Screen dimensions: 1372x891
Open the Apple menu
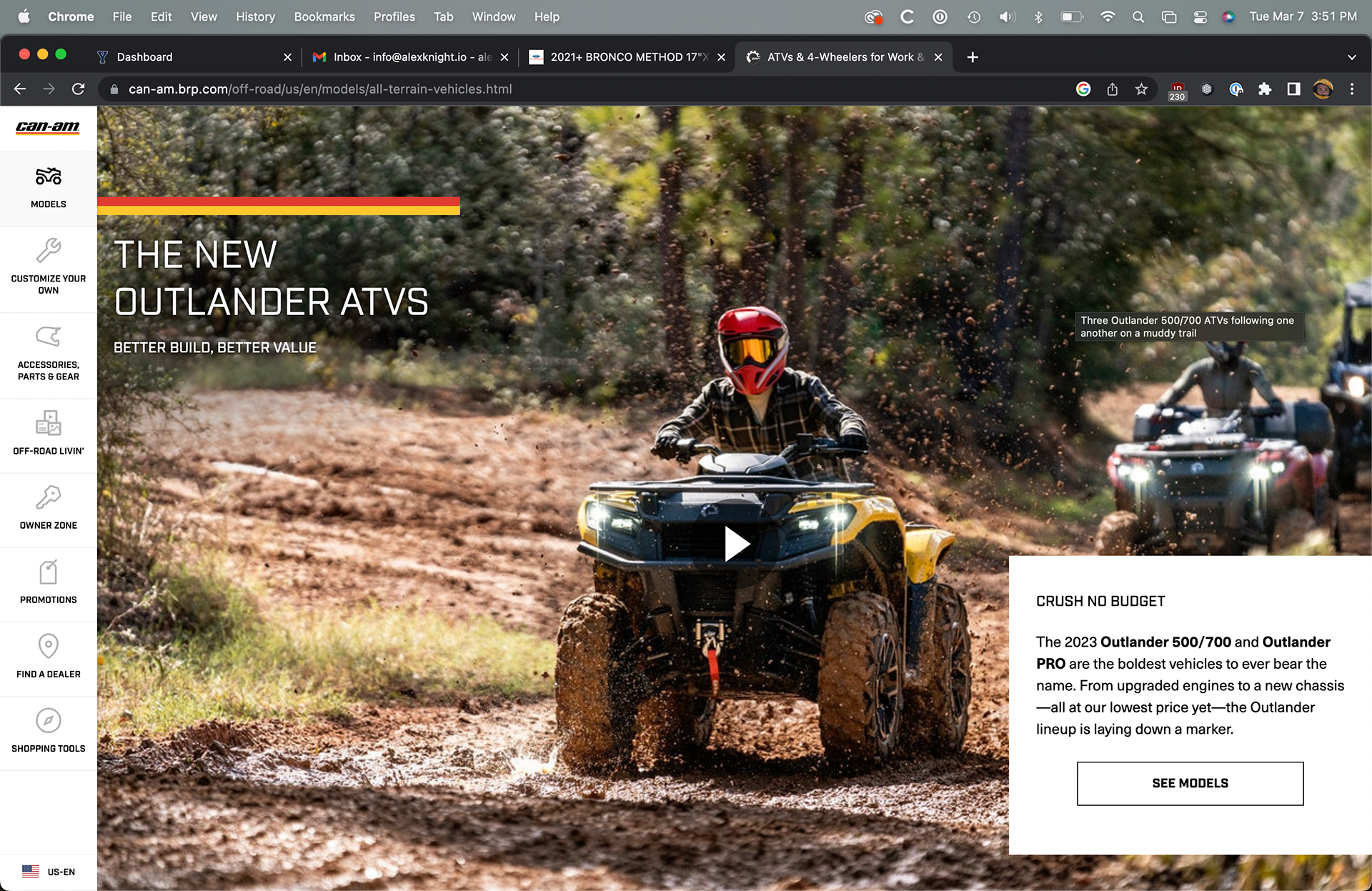pyautogui.click(x=24, y=16)
